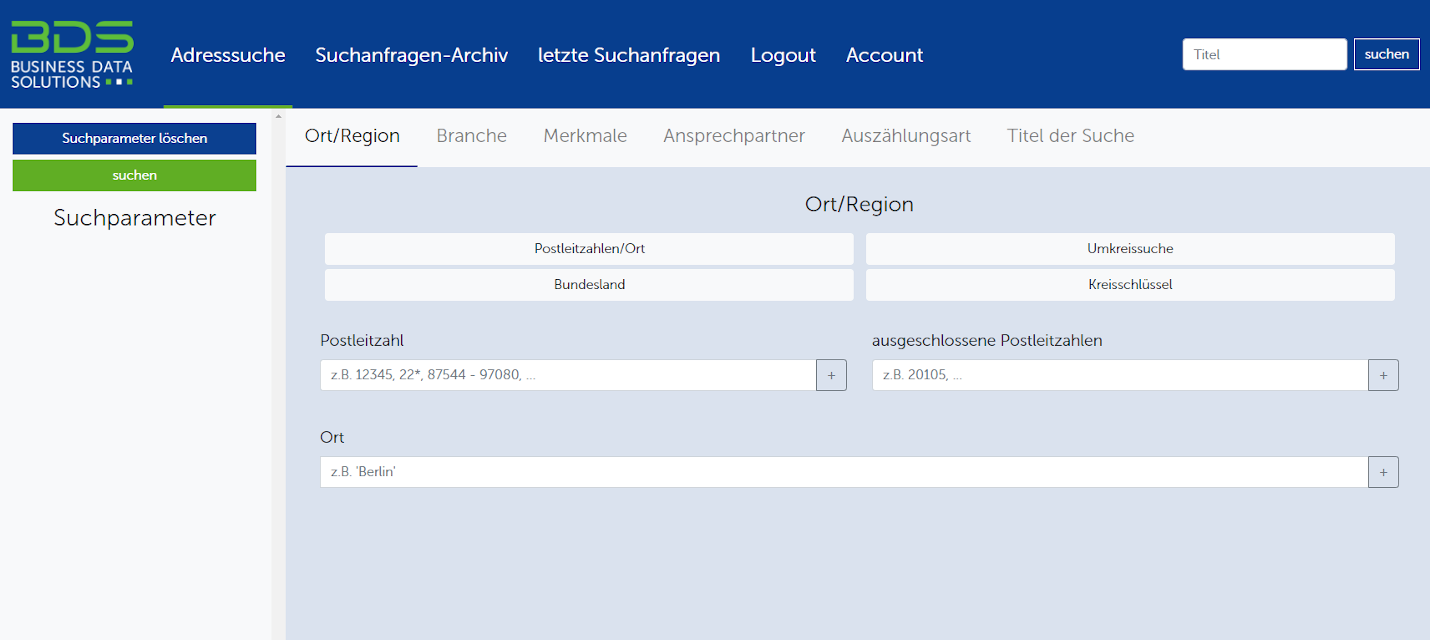Switch to the Branche tab
Viewport: 1430px width, 640px height.
point(471,136)
